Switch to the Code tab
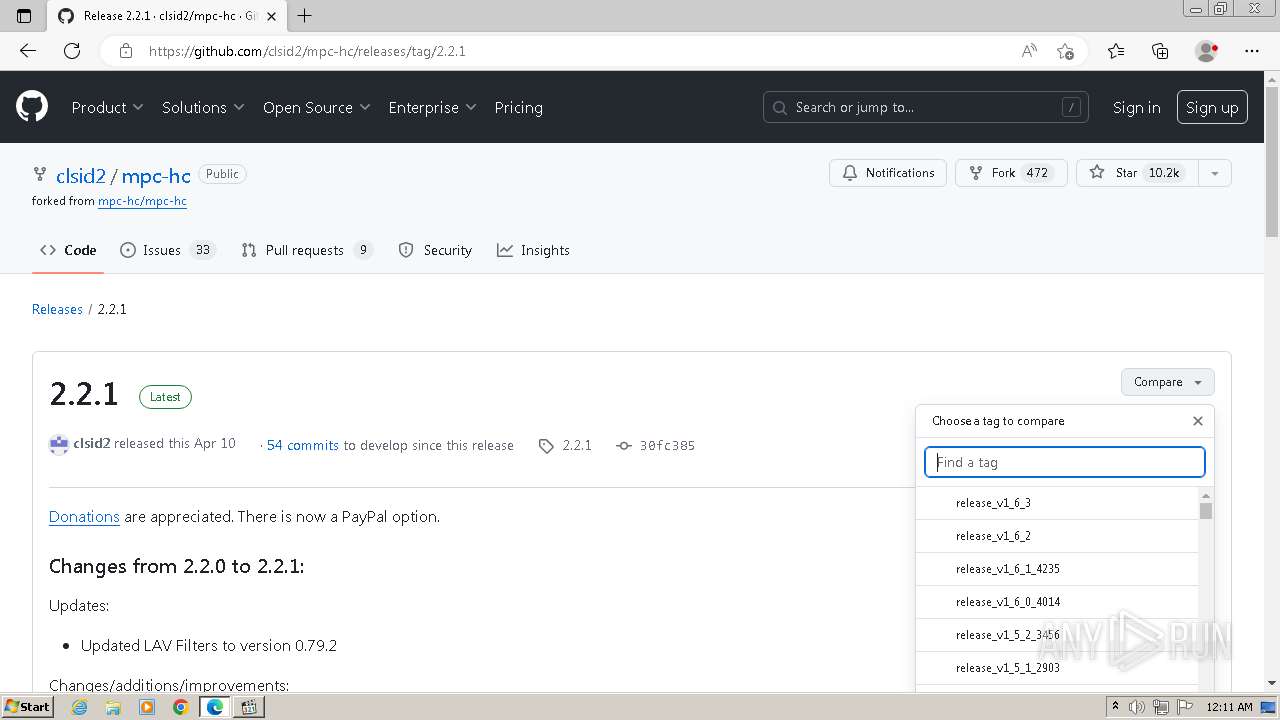The height and width of the screenshot is (720, 1280). (x=68, y=250)
